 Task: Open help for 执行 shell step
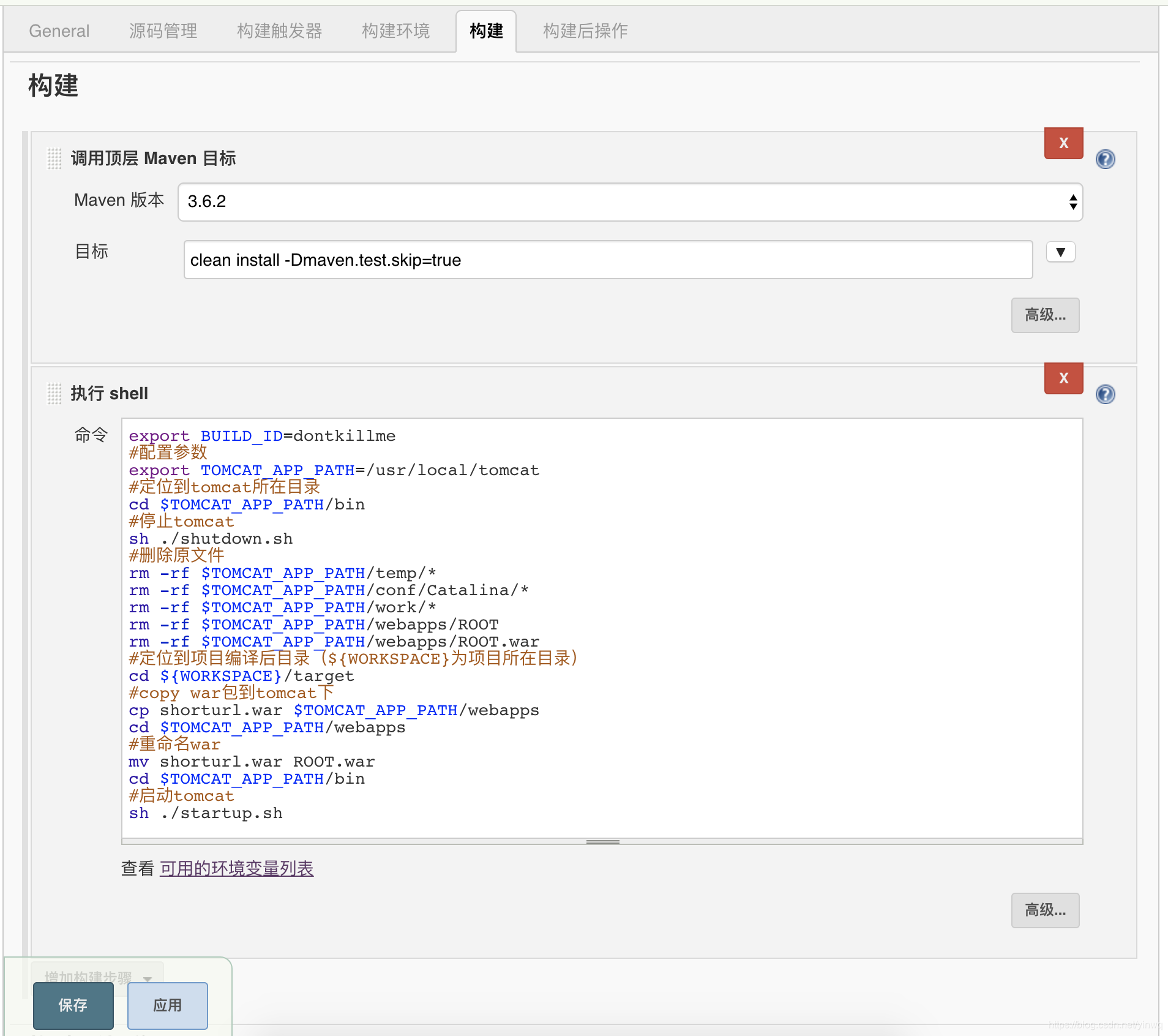tap(1105, 394)
